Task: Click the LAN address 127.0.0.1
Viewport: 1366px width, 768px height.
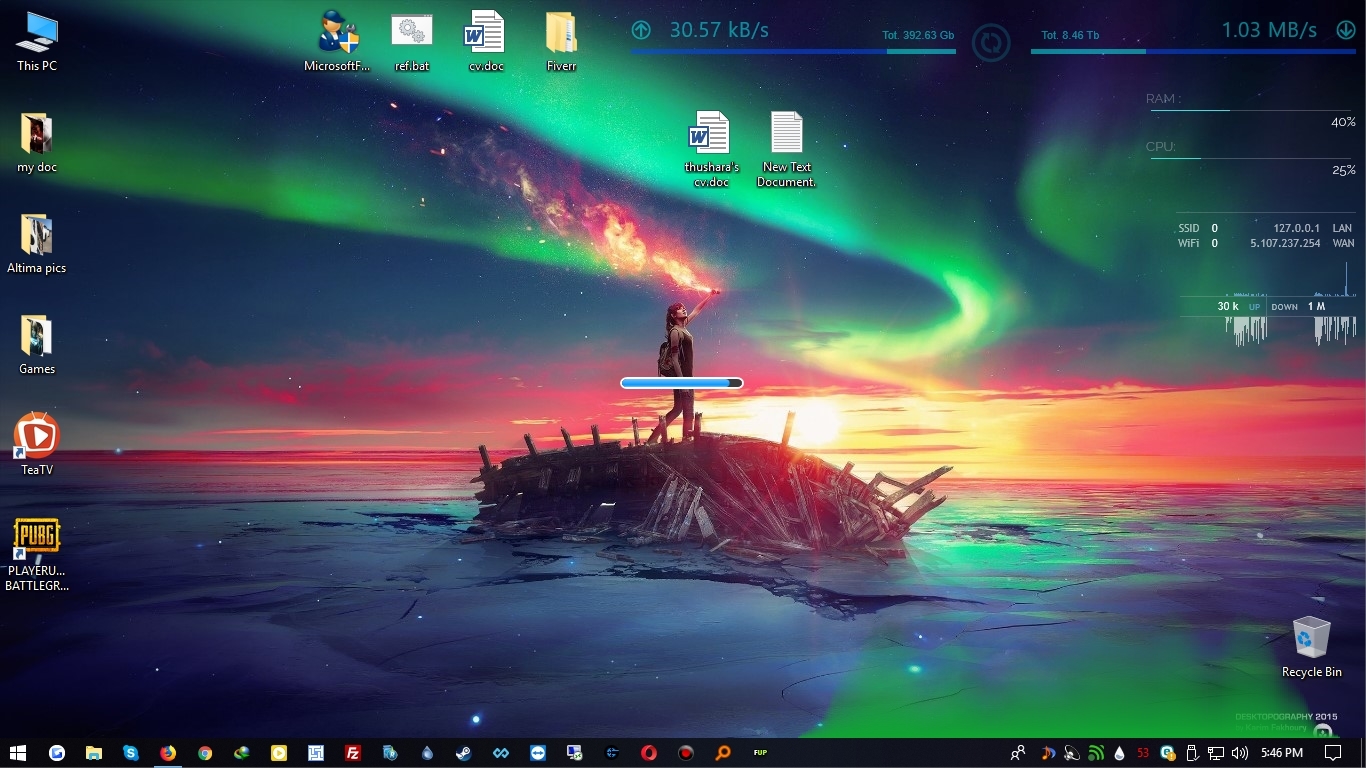Action: pyautogui.click(x=1297, y=228)
